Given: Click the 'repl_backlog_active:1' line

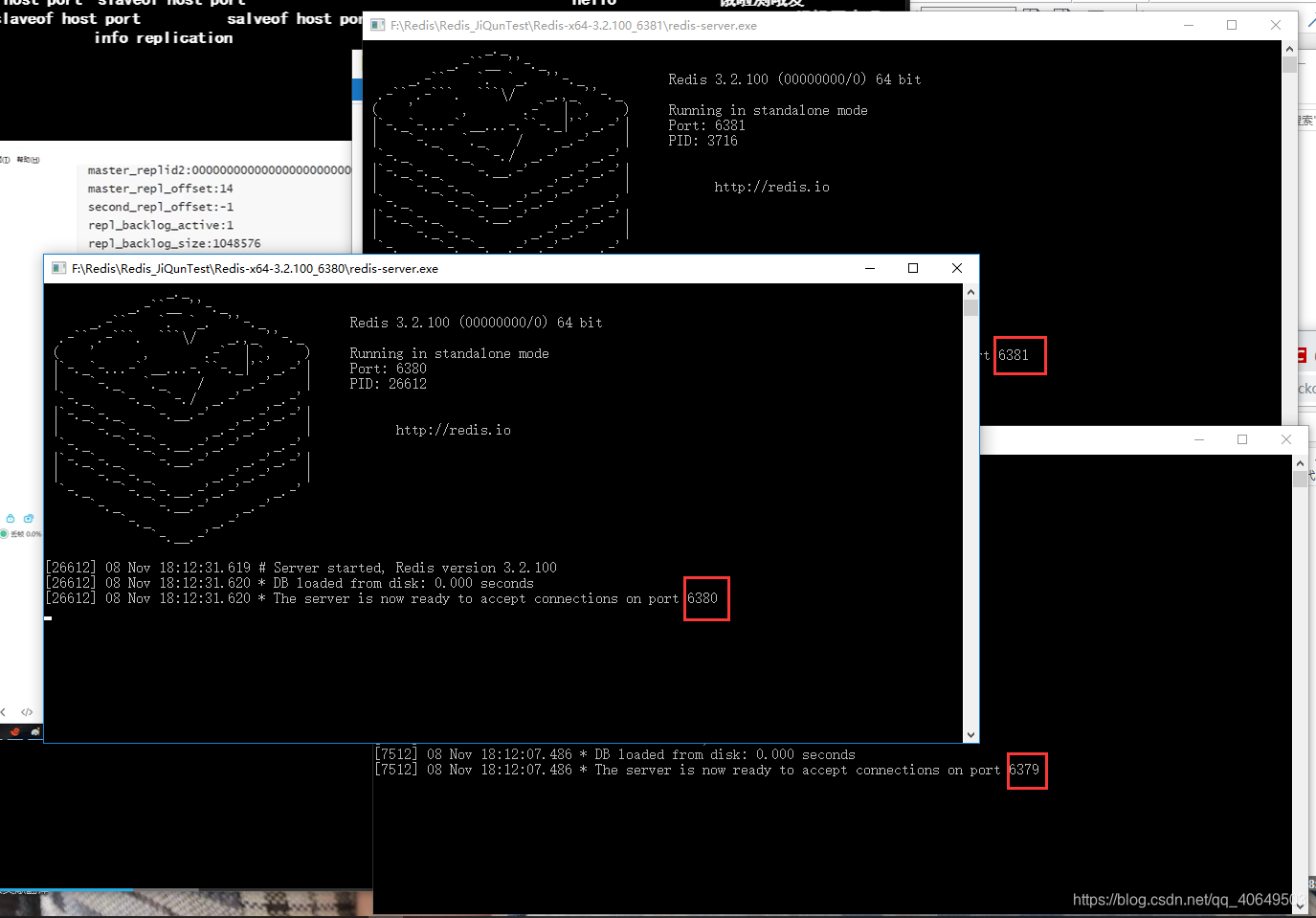Looking at the screenshot, I should pyautogui.click(x=161, y=225).
